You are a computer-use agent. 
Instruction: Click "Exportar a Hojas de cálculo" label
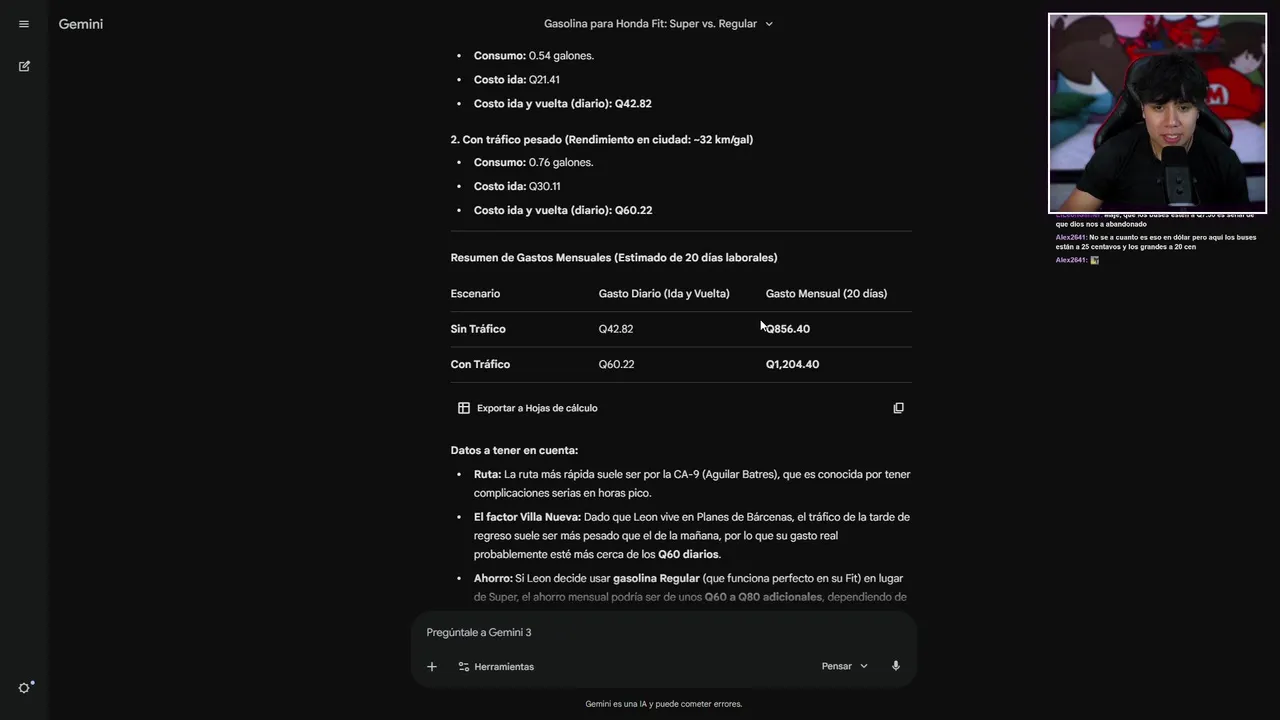point(537,408)
